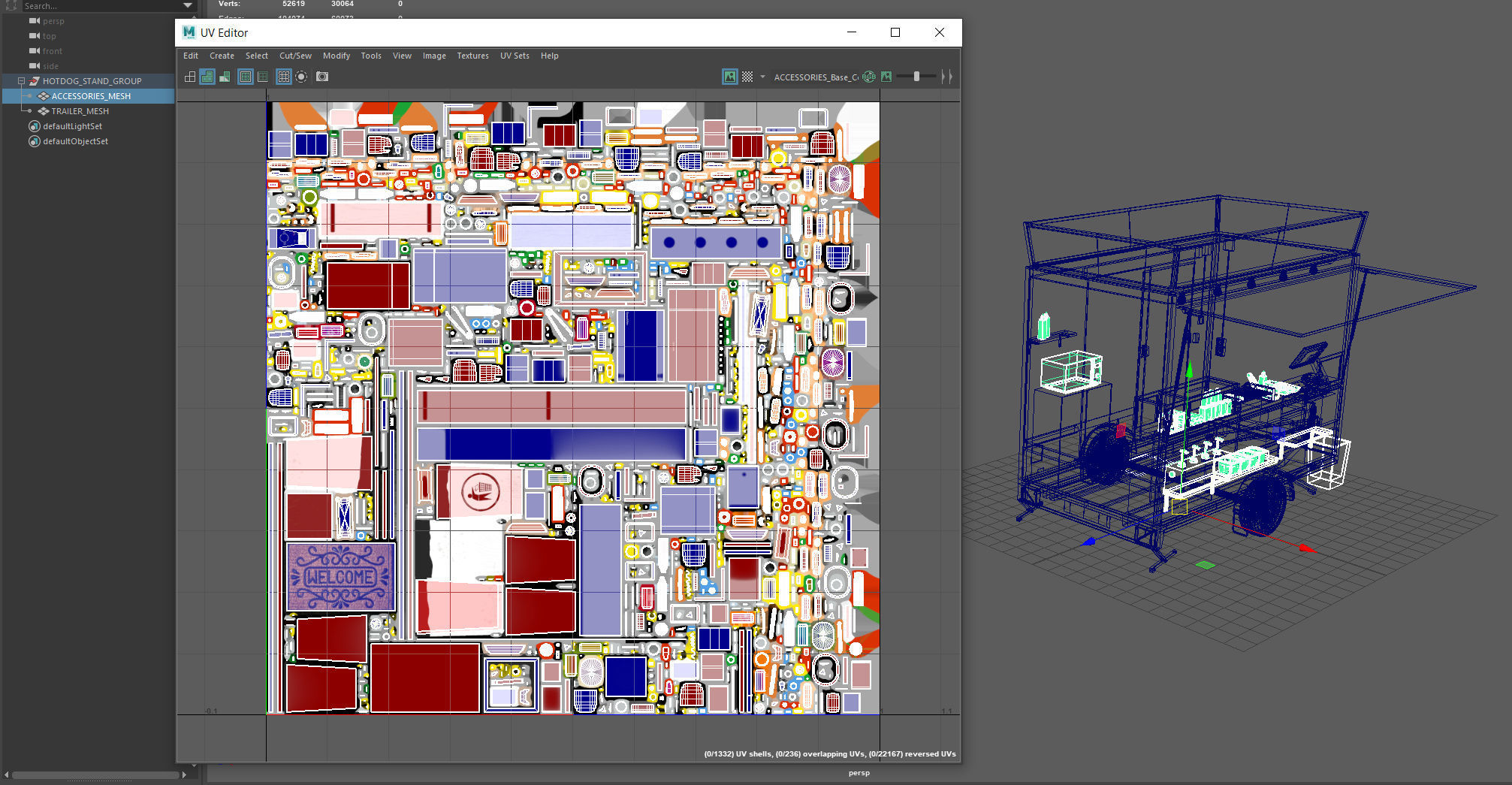Open the outliner search options dropdown

coord(188,6)
